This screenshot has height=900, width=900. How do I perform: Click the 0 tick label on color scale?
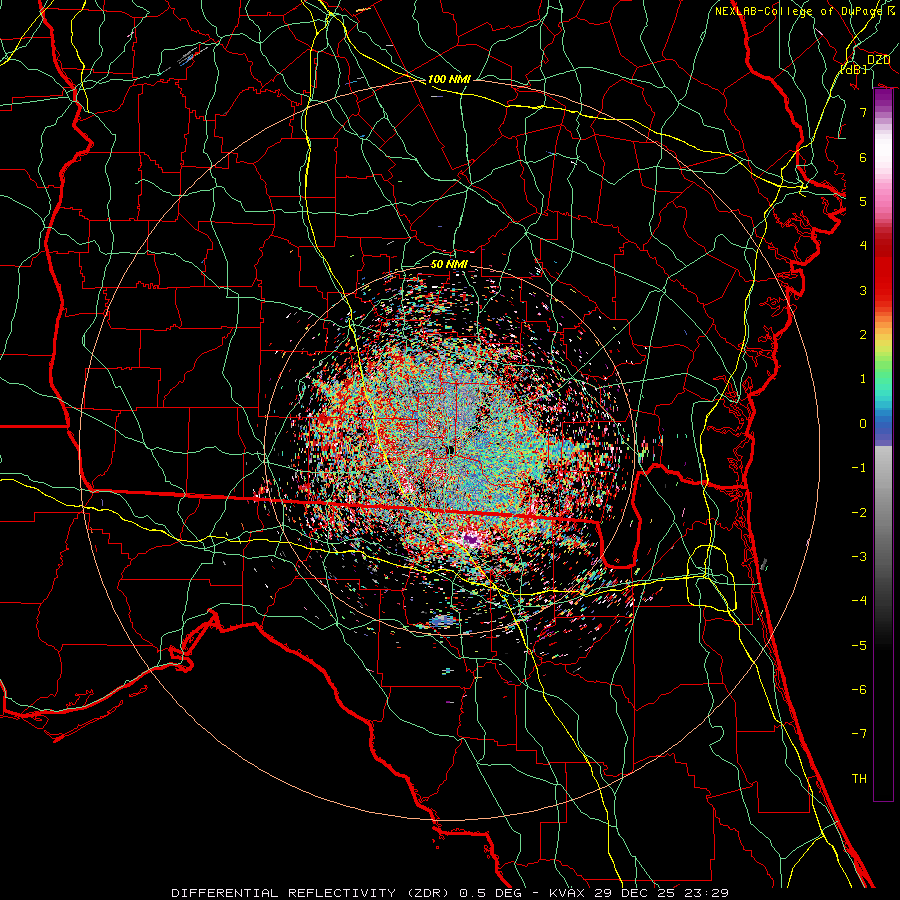[x=863, y=424]
